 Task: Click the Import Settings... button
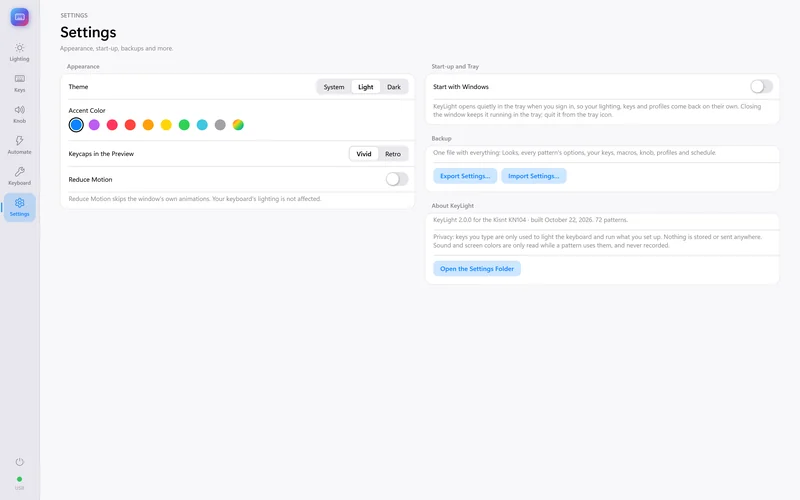[534, 176]
